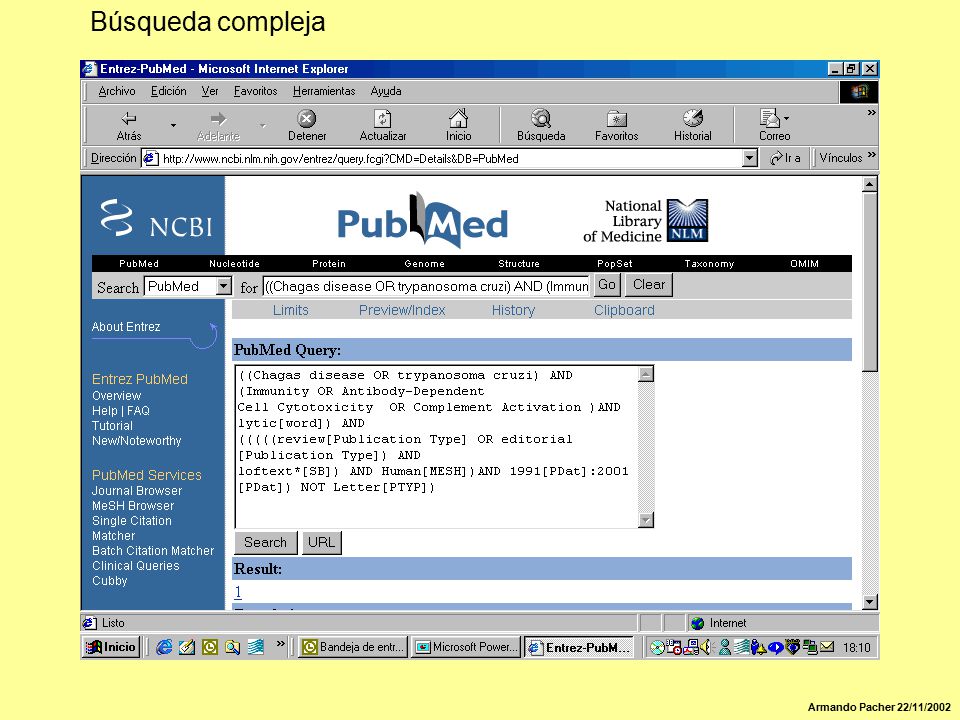Switch to Bandeja de entrada taskbar button
960x720 pixels.
(x=353, y=647)
